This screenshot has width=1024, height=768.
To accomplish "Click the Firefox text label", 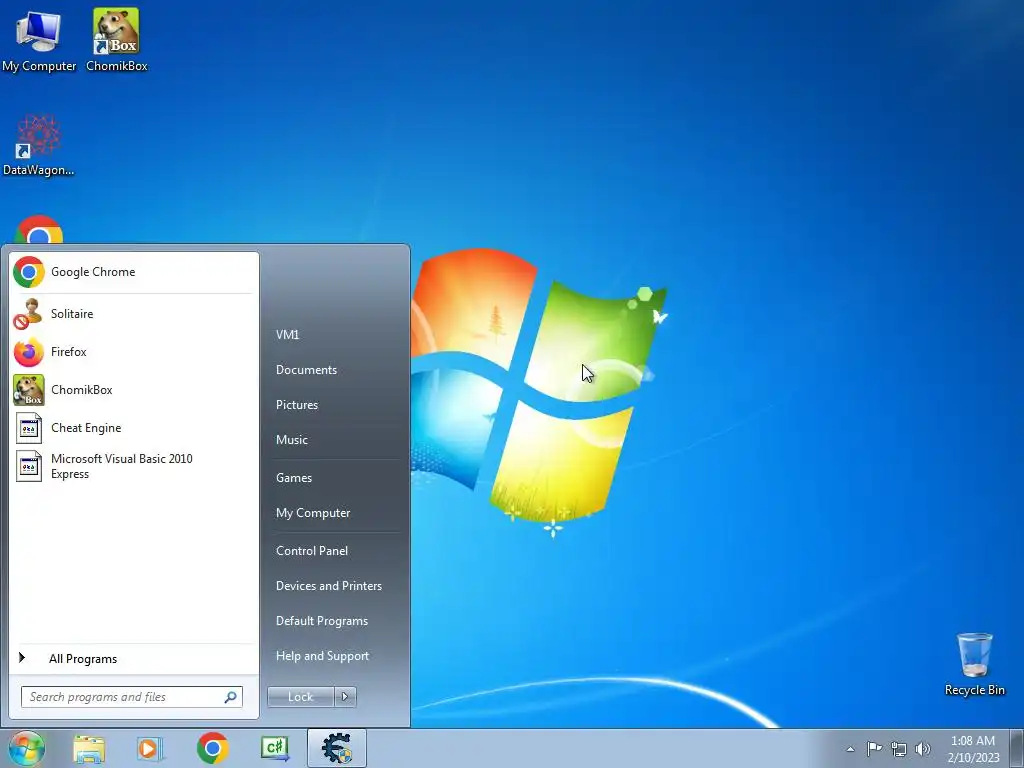I will pyautogui.click(x=69, y=351).
